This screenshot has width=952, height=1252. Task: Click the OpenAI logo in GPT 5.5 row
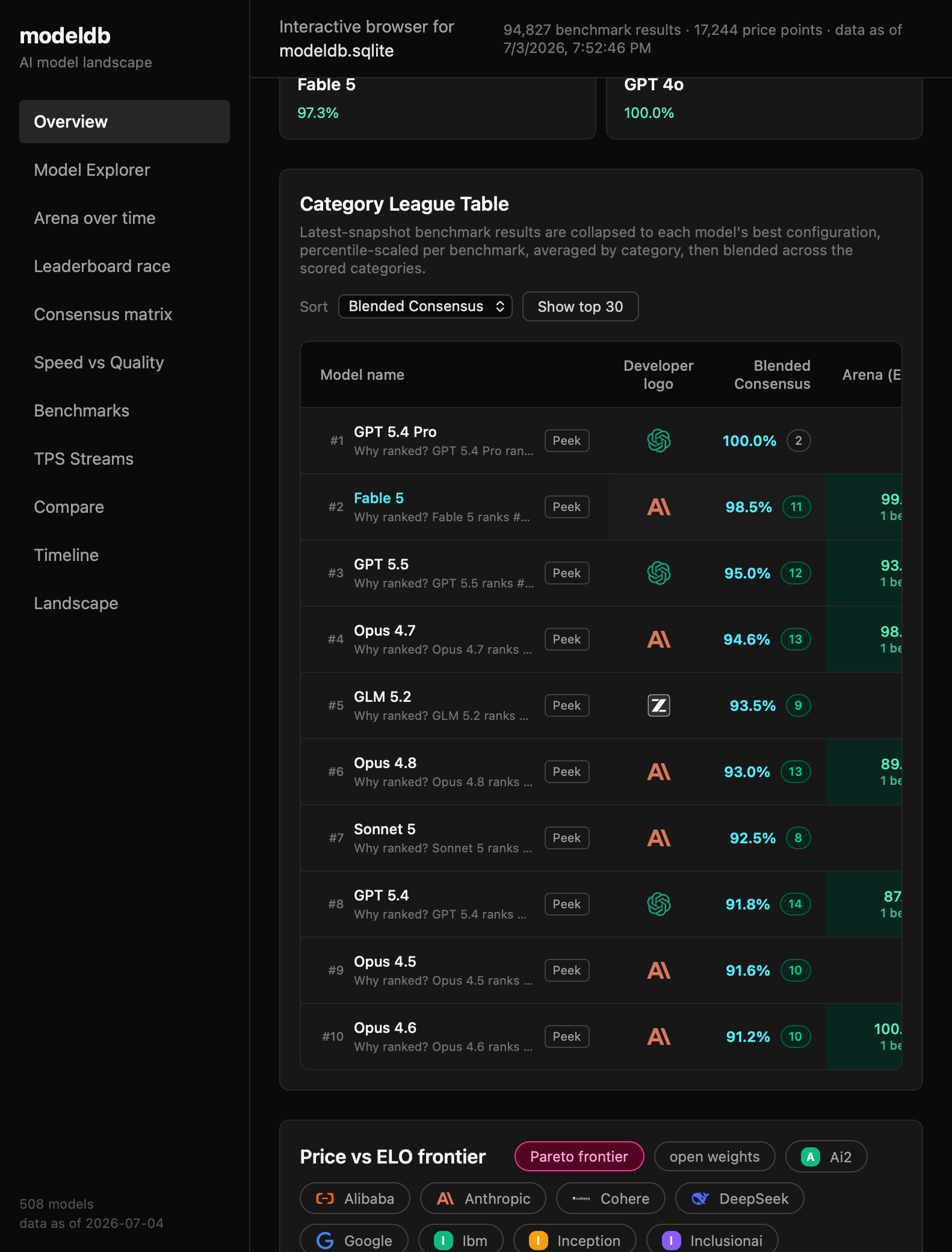(658, 573)
